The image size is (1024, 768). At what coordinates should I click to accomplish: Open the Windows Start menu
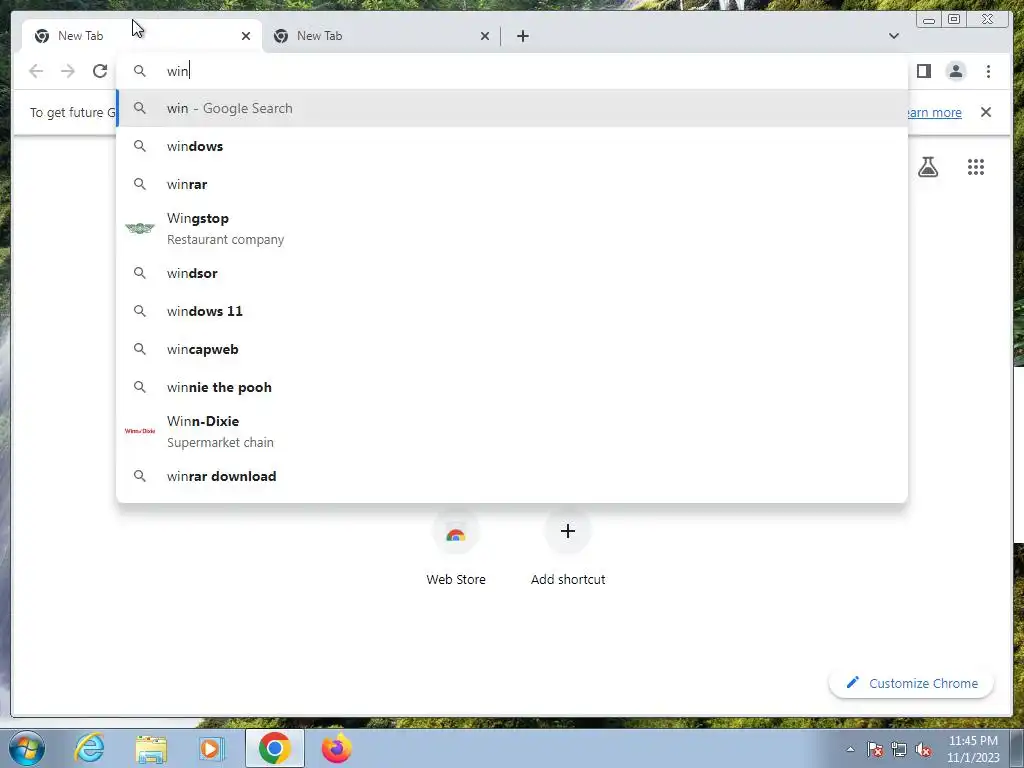[27, 748]
